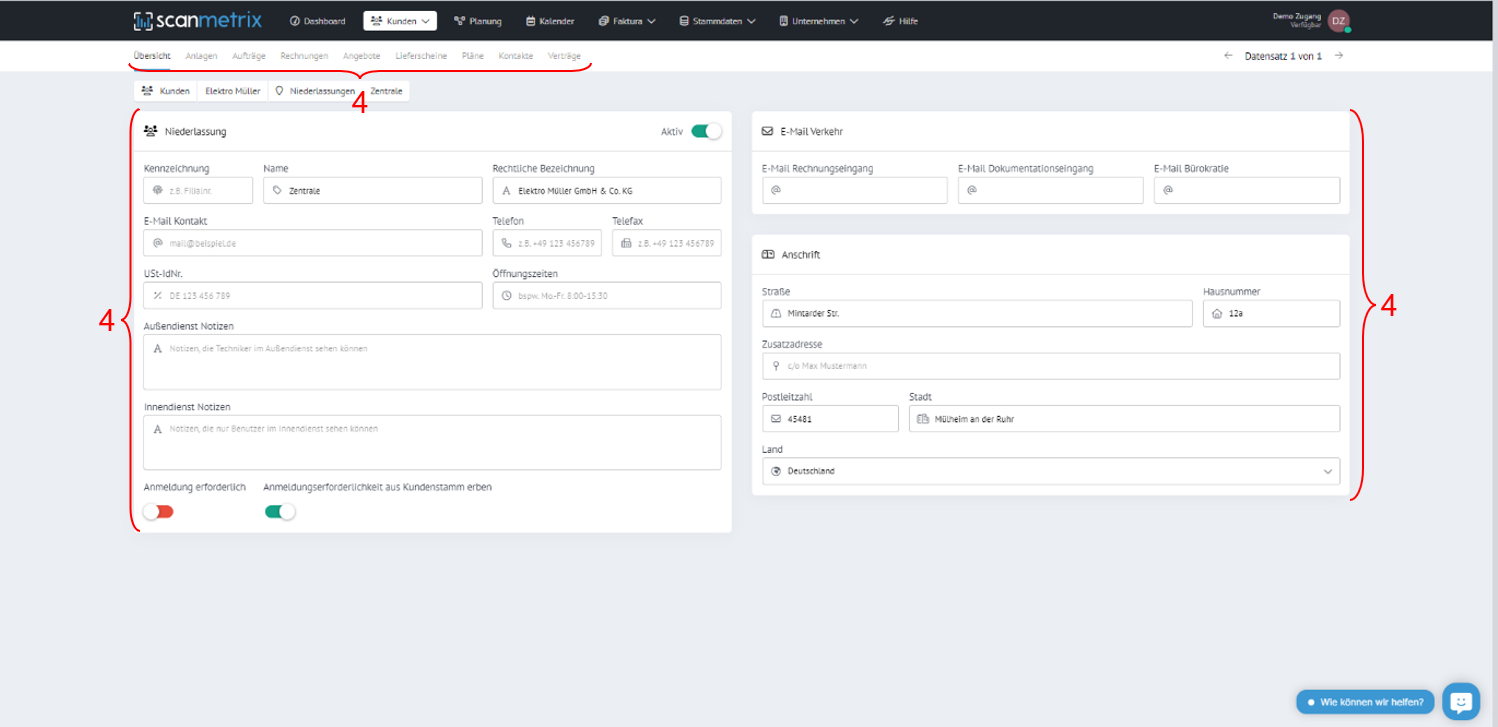Image resolution: width=1498 pixels, height=727 pixels.
Task: Expand the Stammdaten menu
Action: (x=717, y=21)
